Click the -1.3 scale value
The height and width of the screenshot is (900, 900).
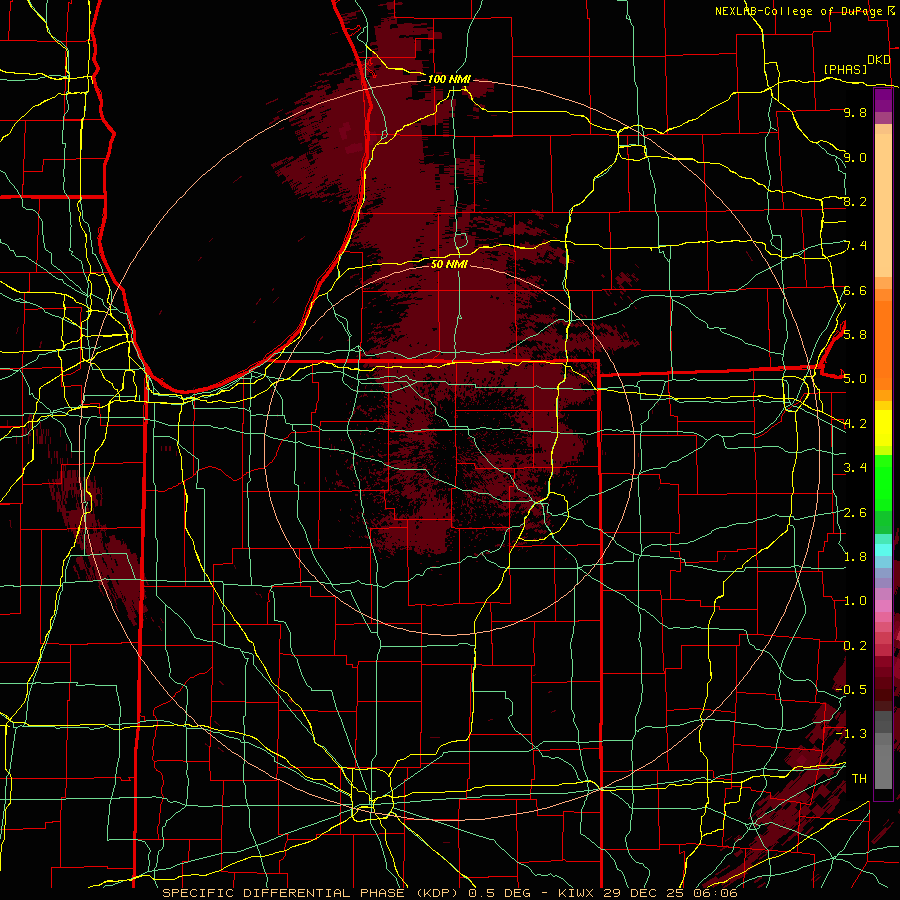pos(852,734)
